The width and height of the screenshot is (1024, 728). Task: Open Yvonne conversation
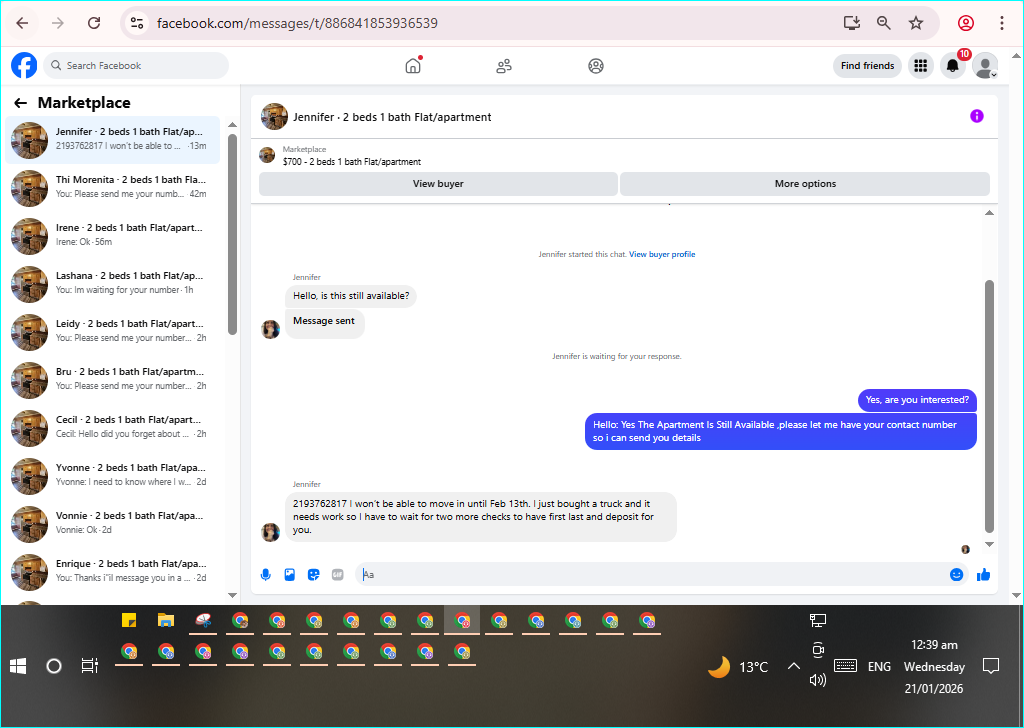point(112,476)
